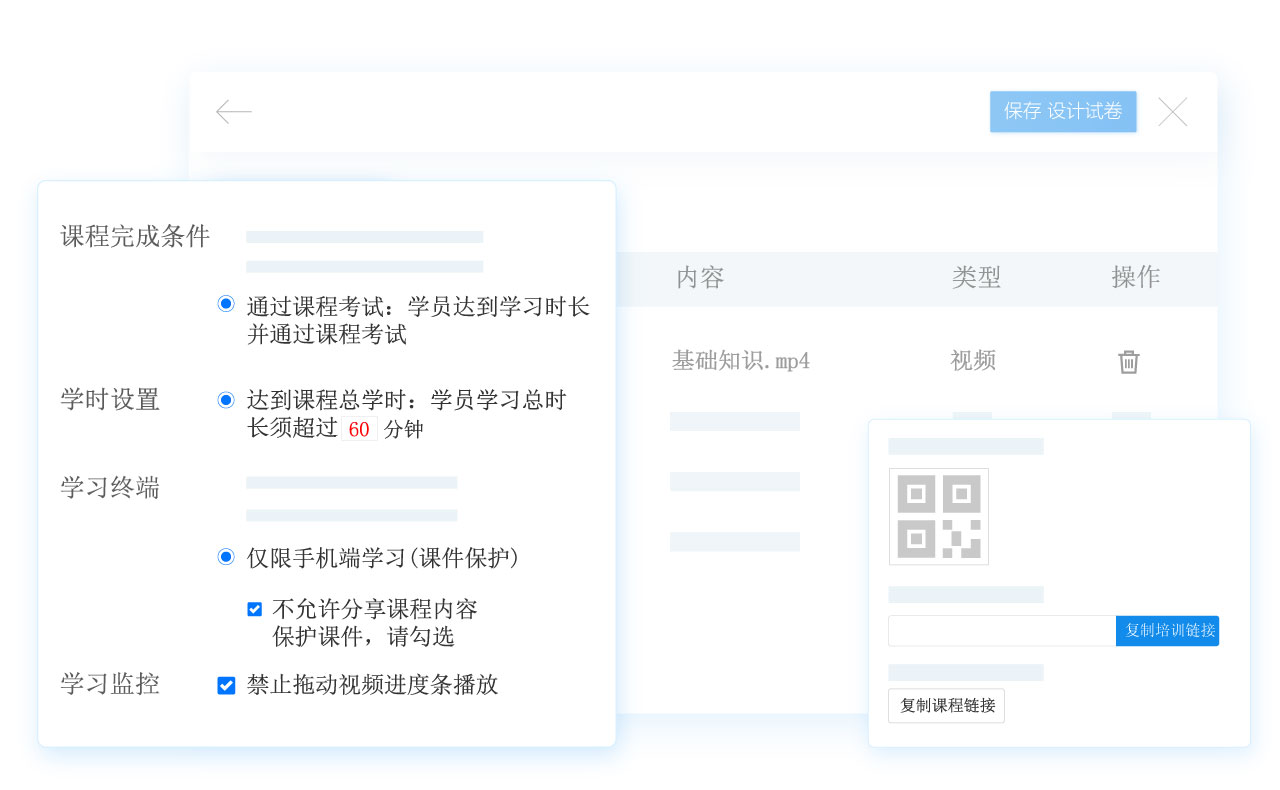Viewport: 1280px width, 790px height.
Task: Click the 类型 column header
Action: 976,278
